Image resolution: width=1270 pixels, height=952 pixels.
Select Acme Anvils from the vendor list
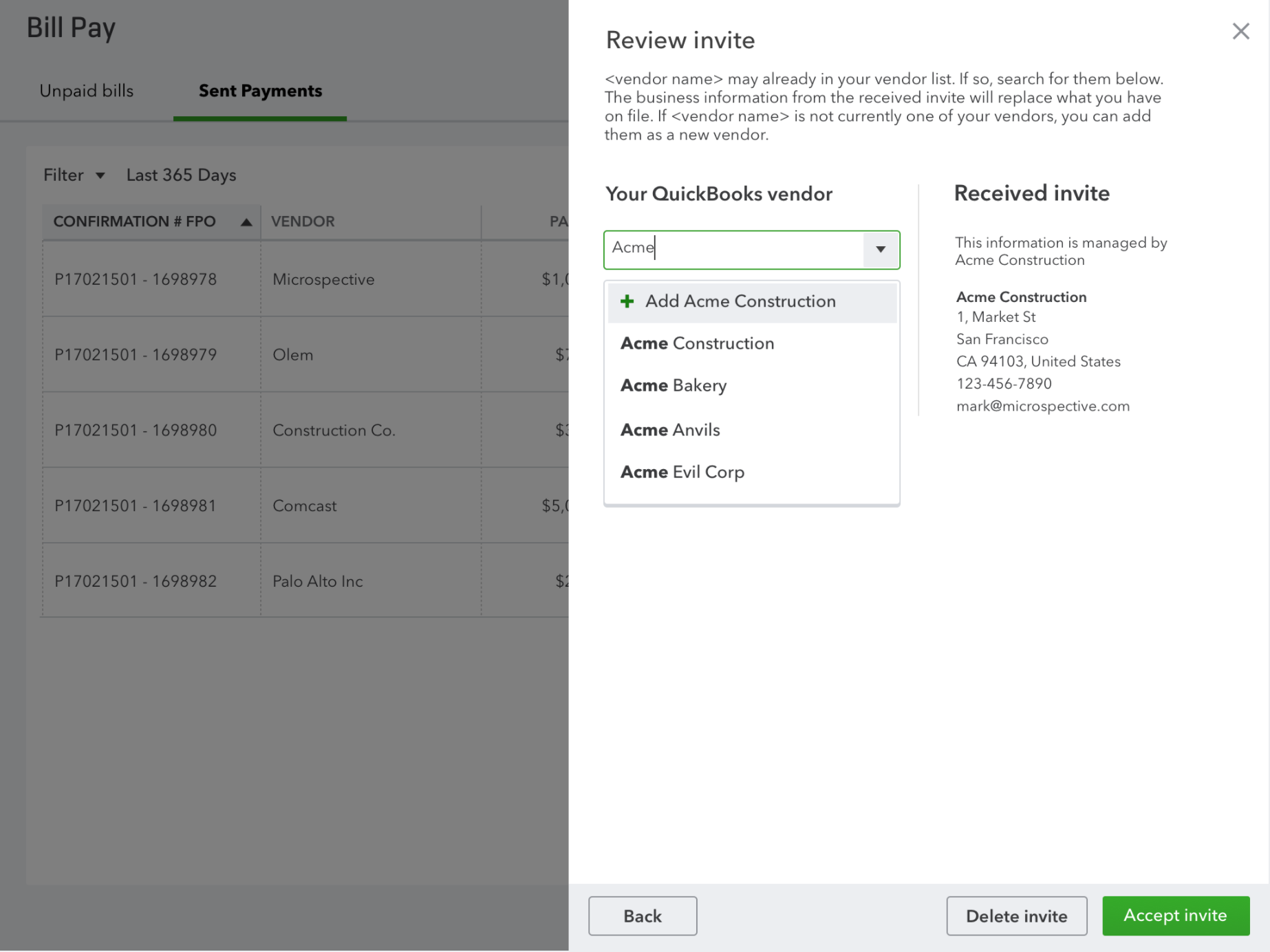pos(752,430)
